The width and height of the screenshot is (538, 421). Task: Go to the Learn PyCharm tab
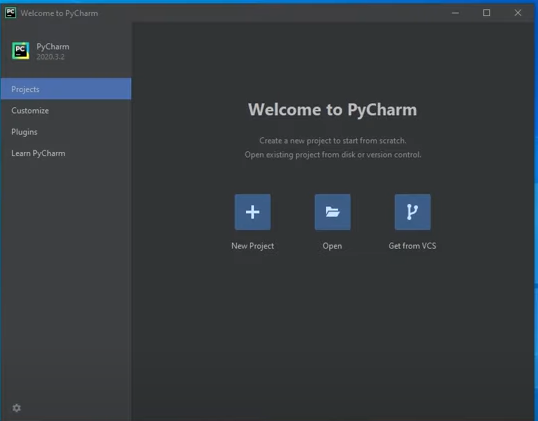point(66,153)
